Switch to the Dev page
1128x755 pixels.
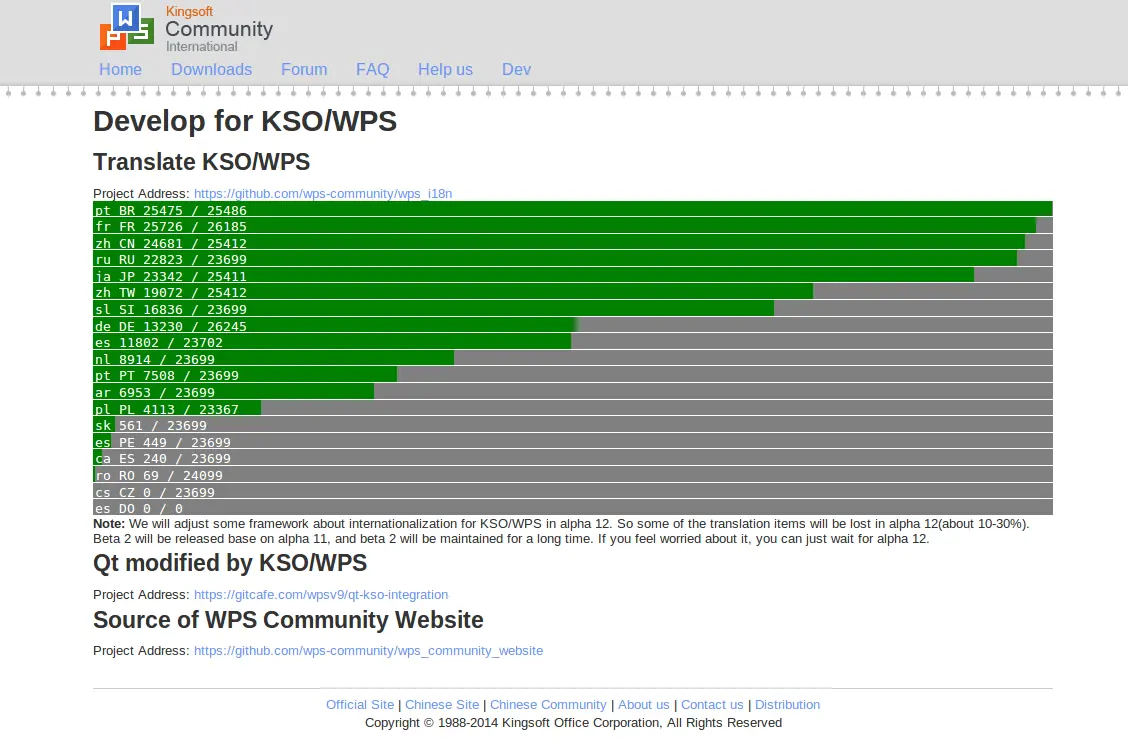516,70
